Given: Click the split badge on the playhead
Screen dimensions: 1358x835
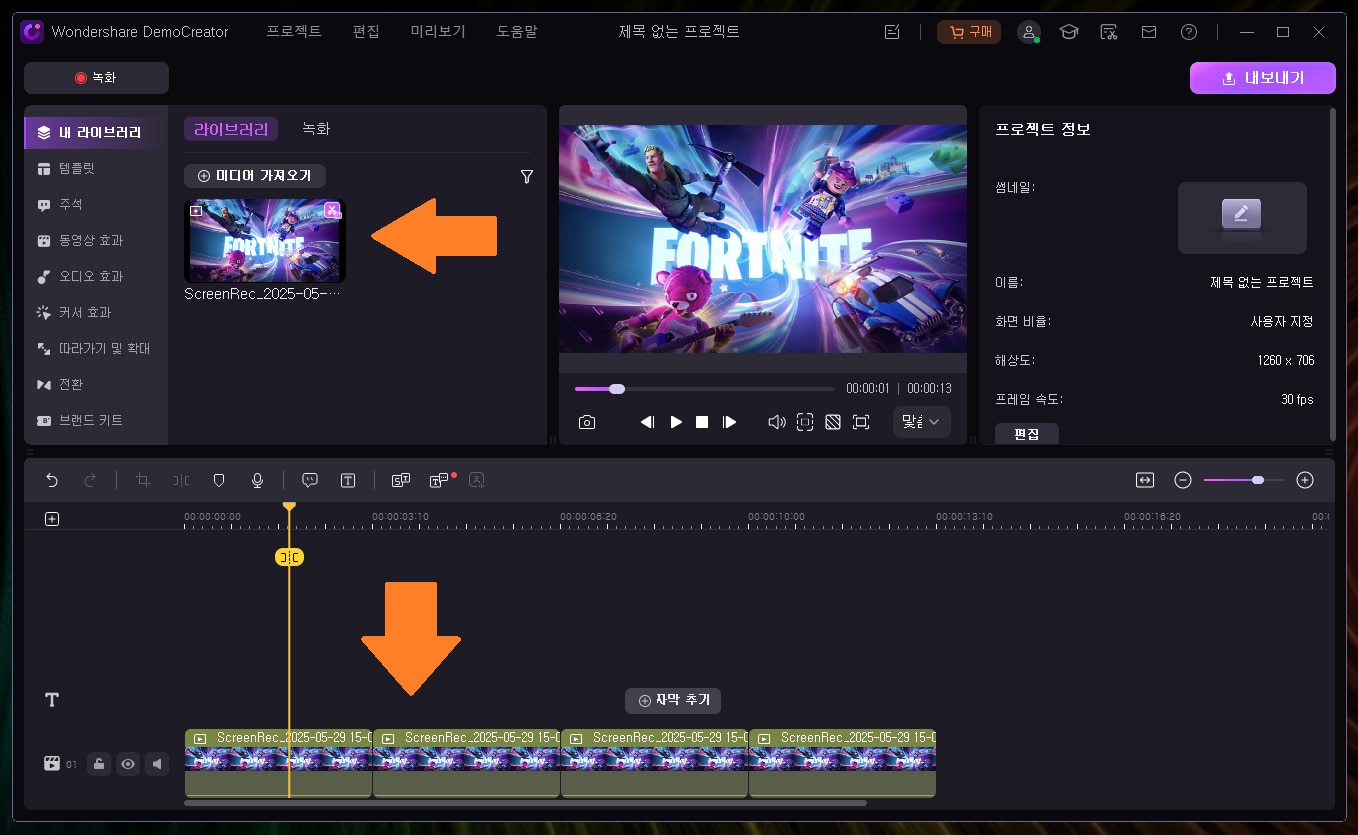Looking at the screenshot, I should tap(289, 557).
